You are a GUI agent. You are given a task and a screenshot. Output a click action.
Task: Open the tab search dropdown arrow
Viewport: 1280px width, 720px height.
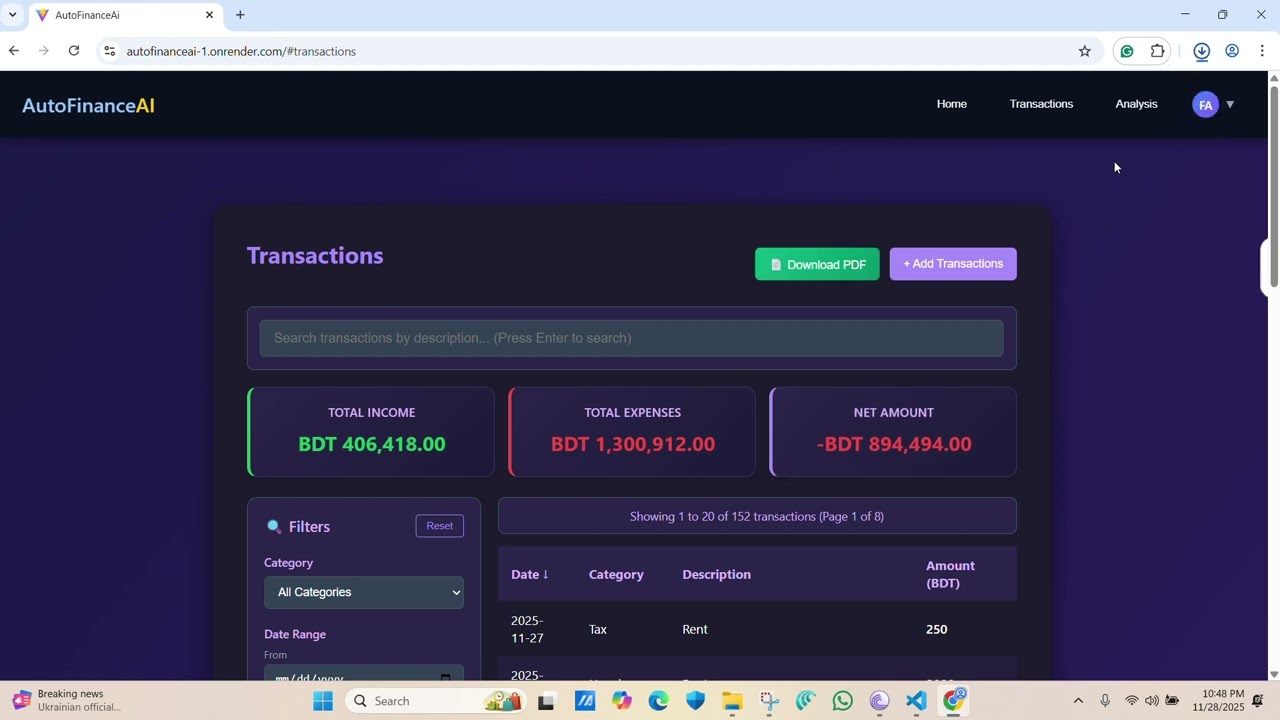[12, 15]
